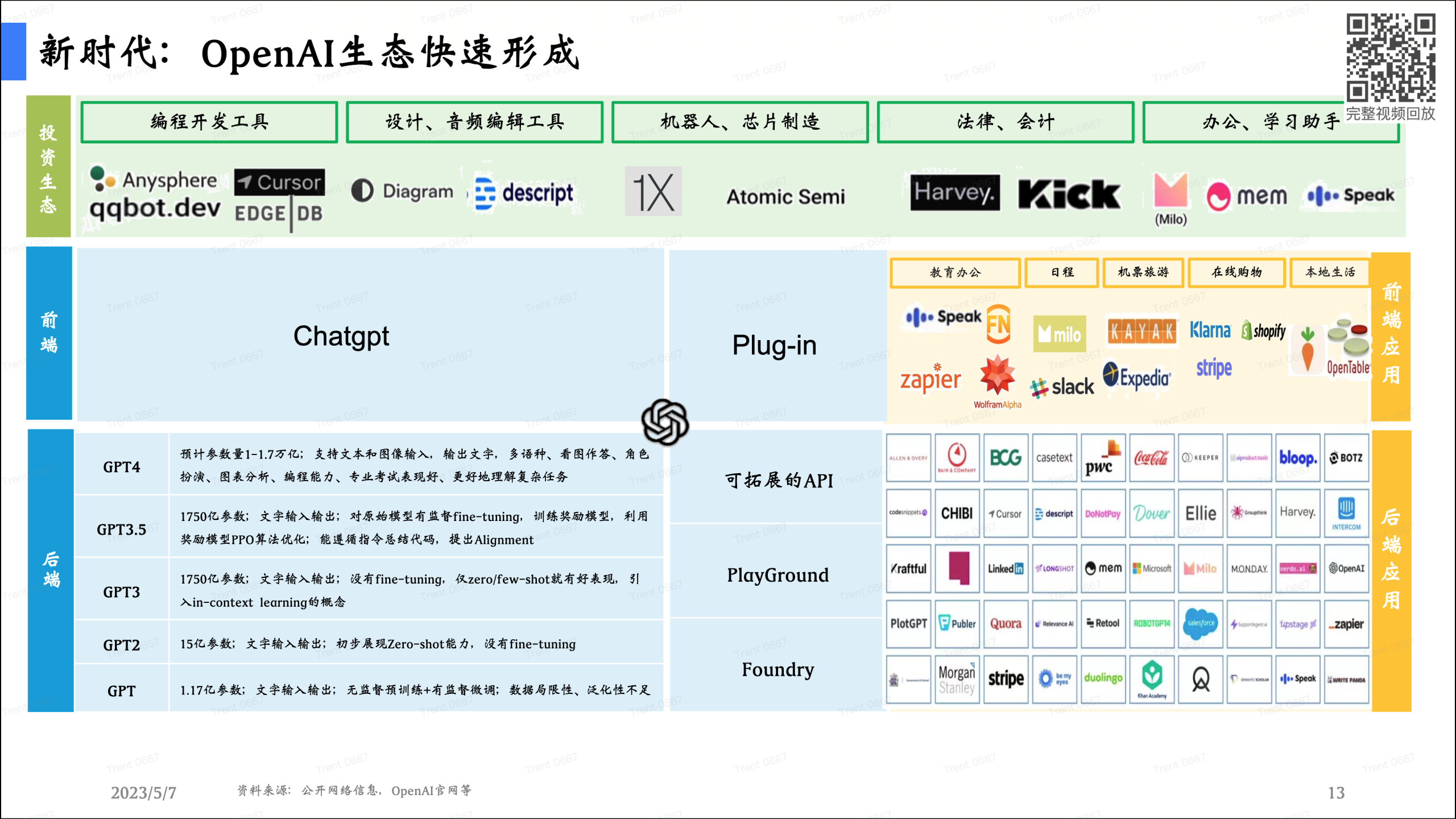The width and height of the screenshot is (1456, 819).
Task: Select the Shopify logo
Action: [1263, 330]
